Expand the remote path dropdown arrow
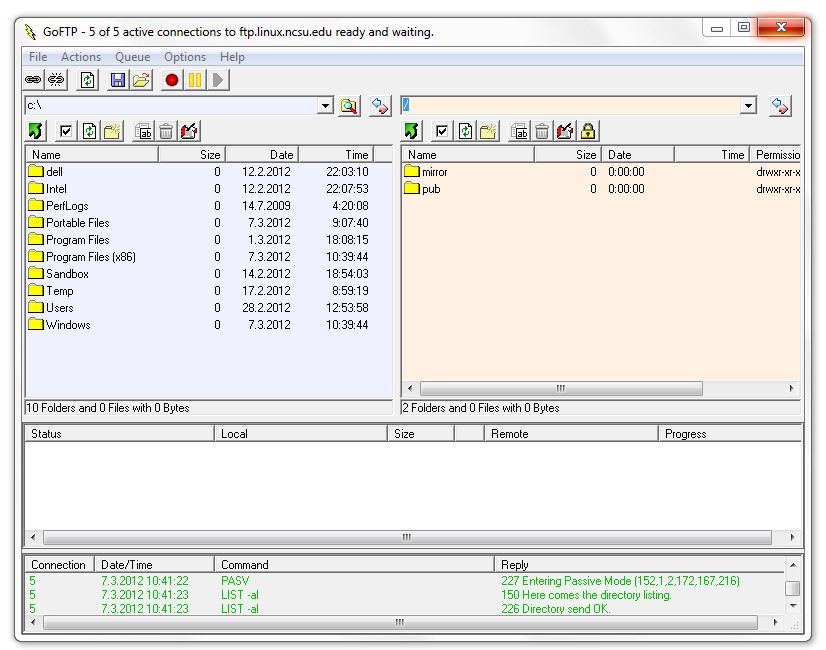826x650 pixels. coord(749,106)
